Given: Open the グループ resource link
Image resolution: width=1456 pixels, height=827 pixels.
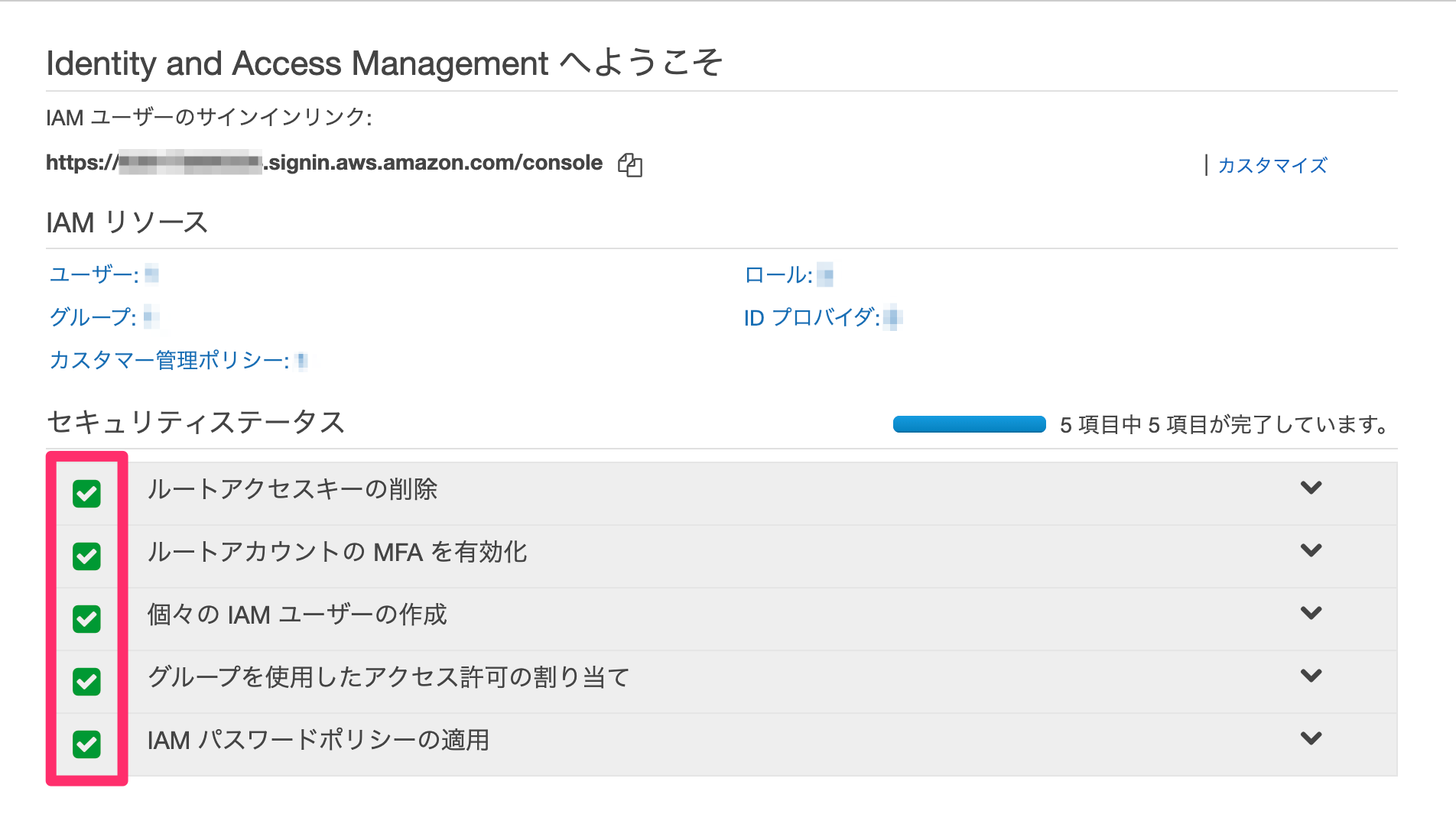Looking at the screenshot, I should [93, 317].
